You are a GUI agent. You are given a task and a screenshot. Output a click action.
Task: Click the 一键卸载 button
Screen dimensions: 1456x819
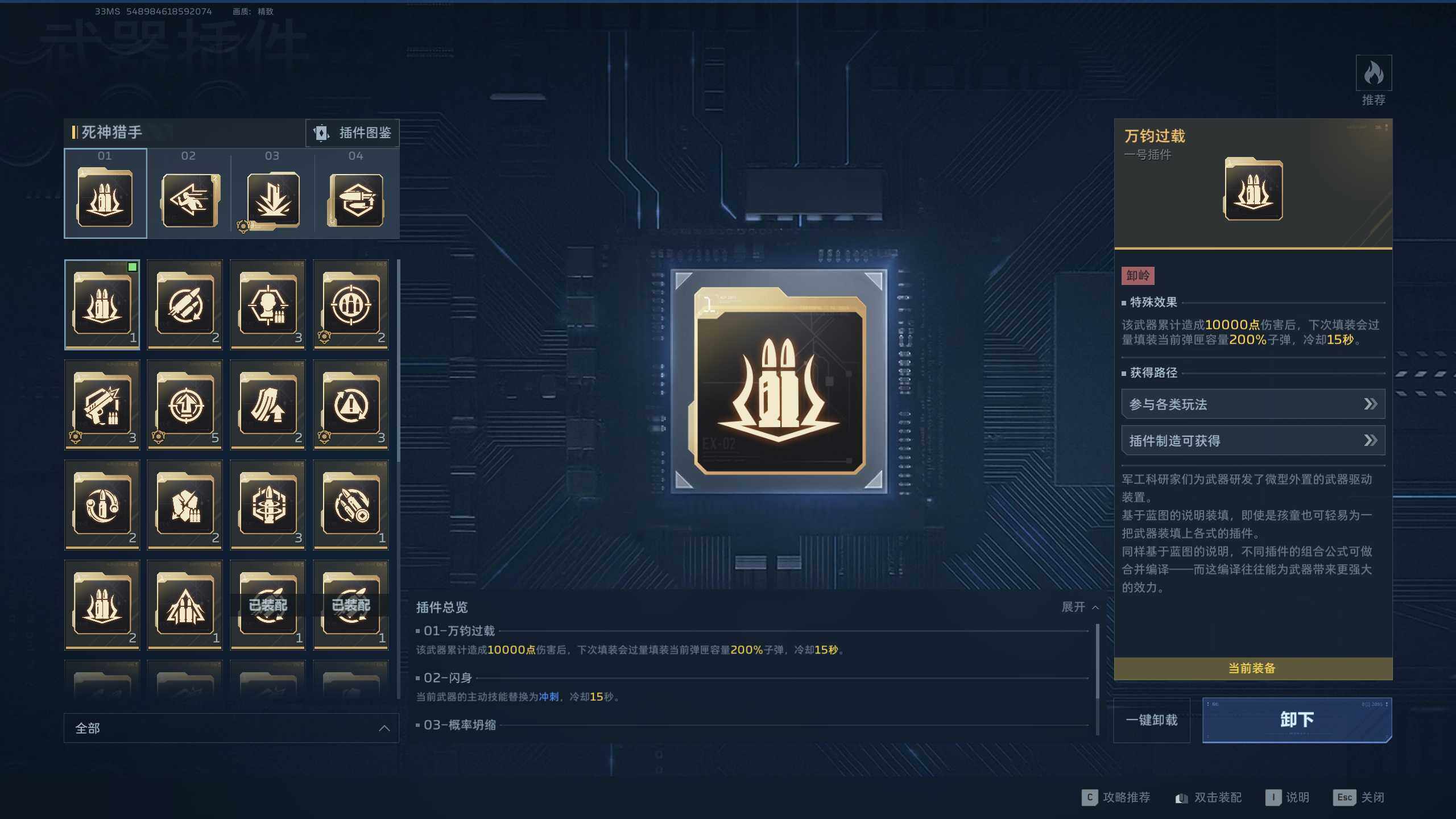1152,720
